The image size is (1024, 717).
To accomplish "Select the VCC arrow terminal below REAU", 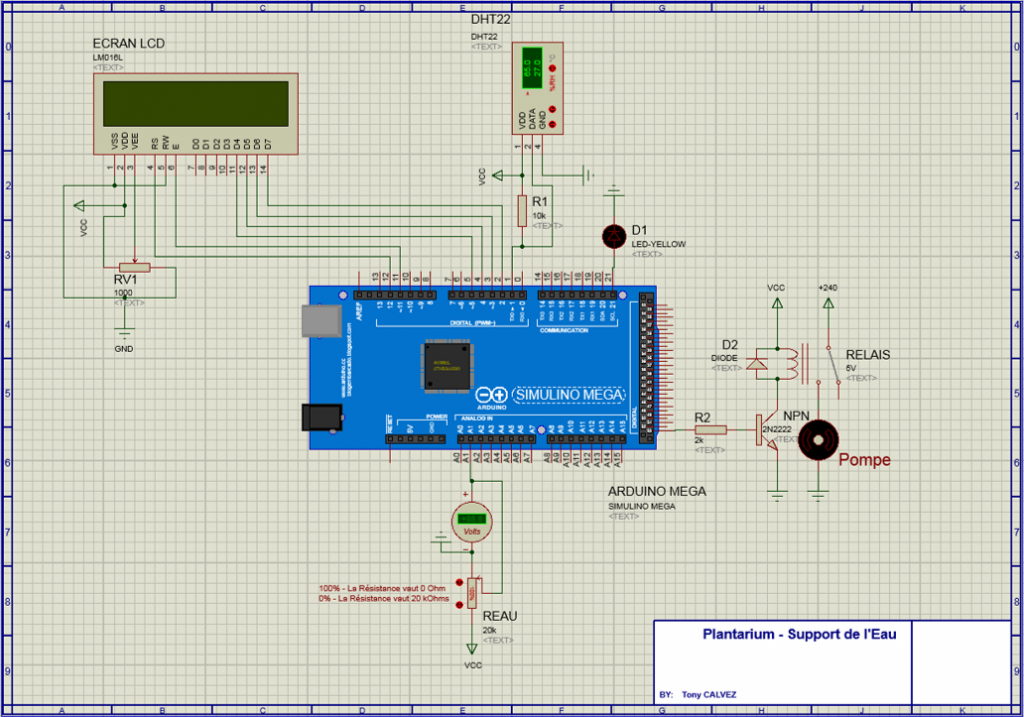I will pyautogui.click(x=472, y=649).
